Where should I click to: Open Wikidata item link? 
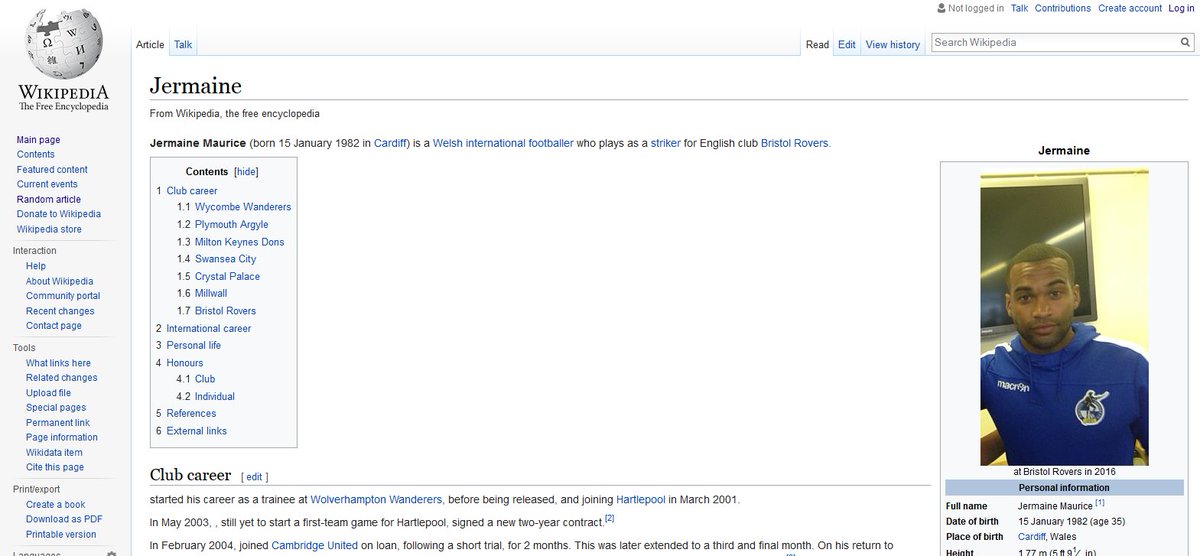coord(54,453)
